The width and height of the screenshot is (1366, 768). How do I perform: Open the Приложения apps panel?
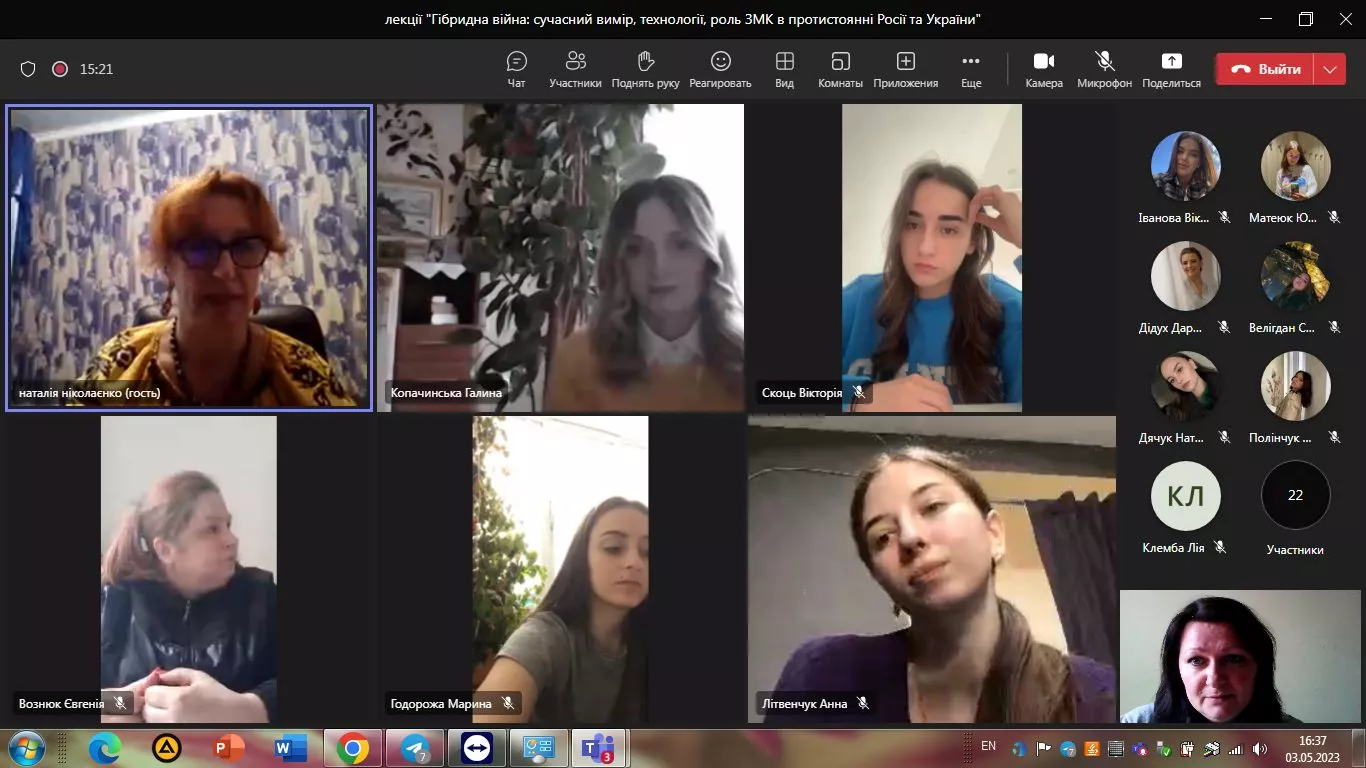(x=905, y=69)
